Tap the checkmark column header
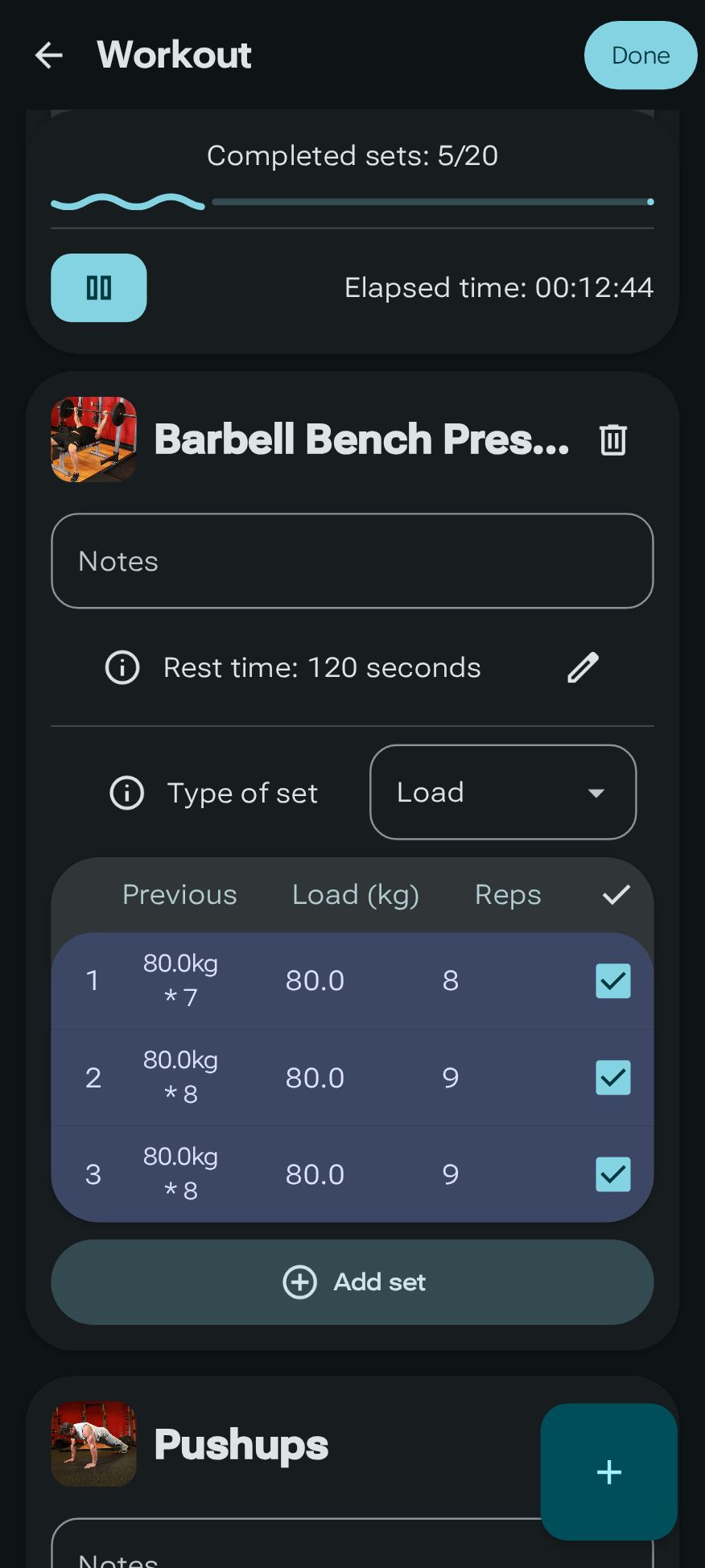 coord(615,894)
